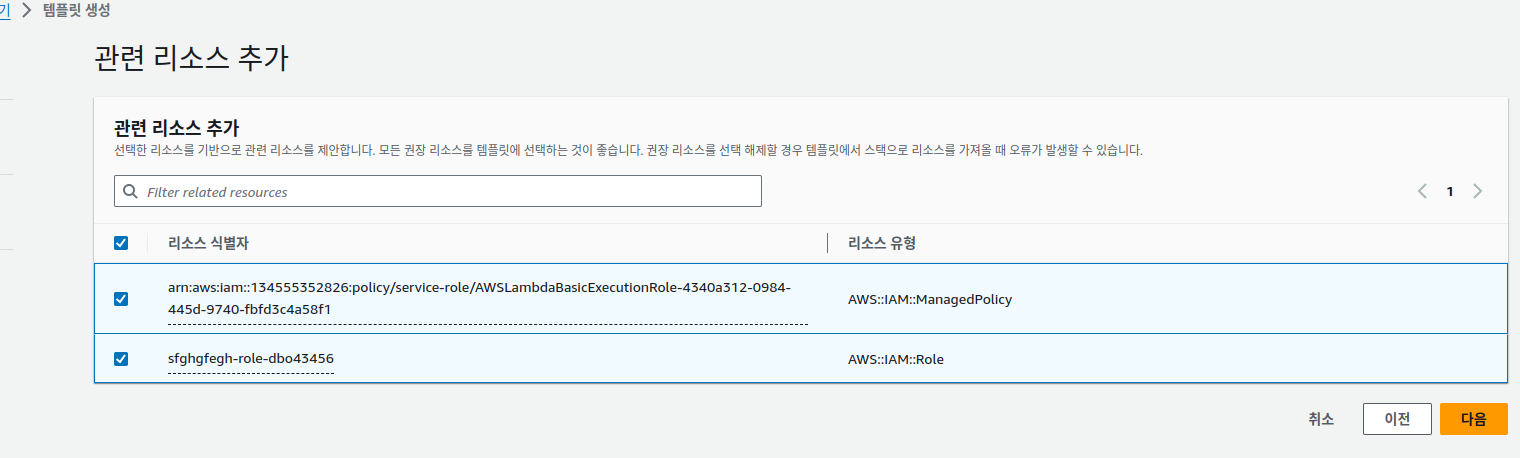The width and height of the screenshot is (1520, 458).
Task: Proceed with the orange 다음 button
Action: click(x=1473, y=420)
